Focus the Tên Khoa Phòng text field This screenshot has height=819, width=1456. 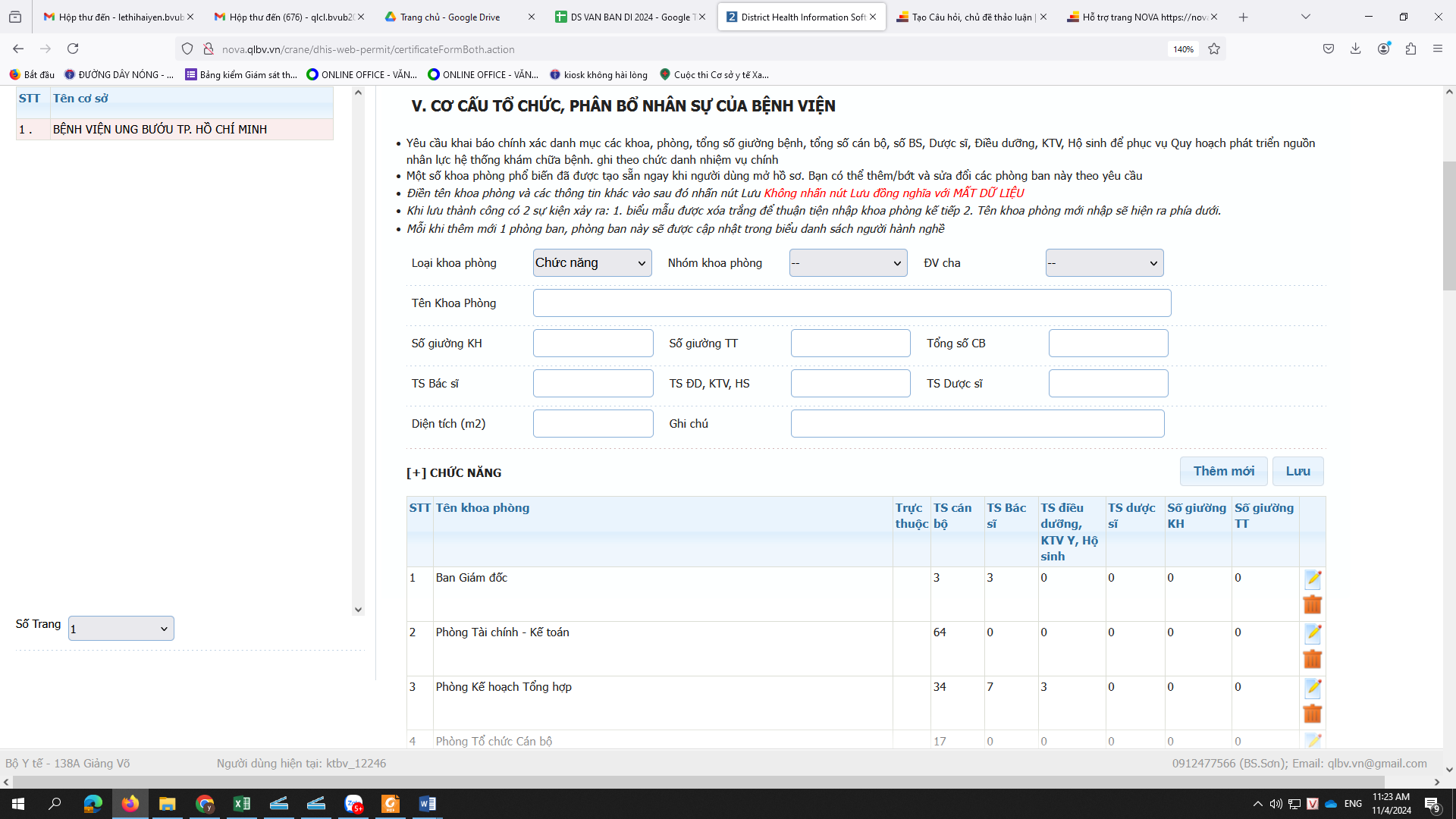tap(852, 303)
